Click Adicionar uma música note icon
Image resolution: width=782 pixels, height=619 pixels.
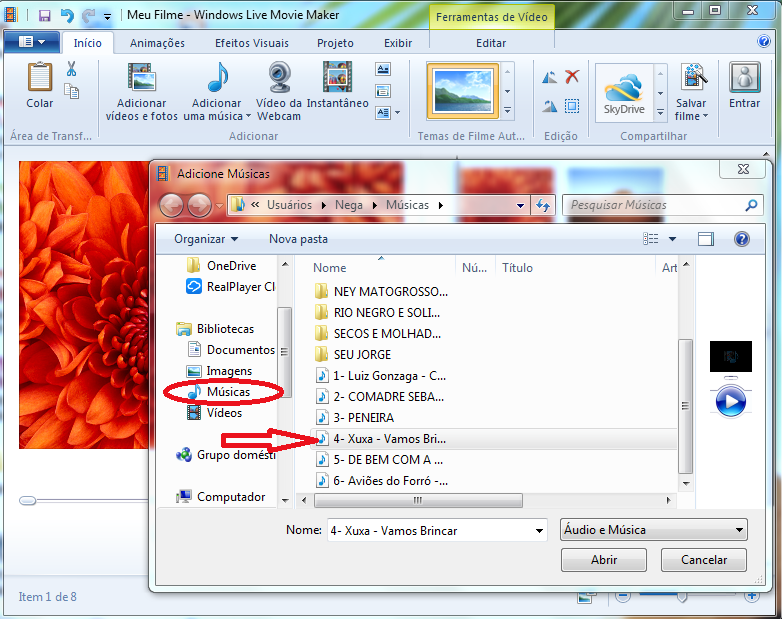[x=217, y=77]
